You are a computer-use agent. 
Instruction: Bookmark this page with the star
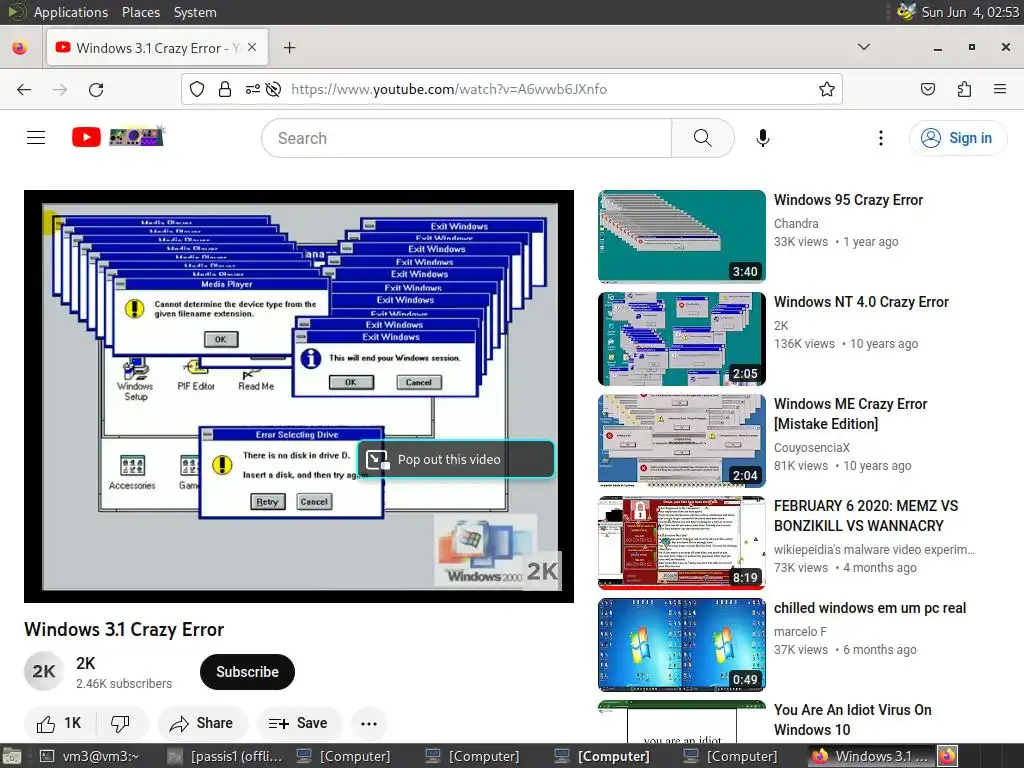pyautogui.click(x=827, y=89)
